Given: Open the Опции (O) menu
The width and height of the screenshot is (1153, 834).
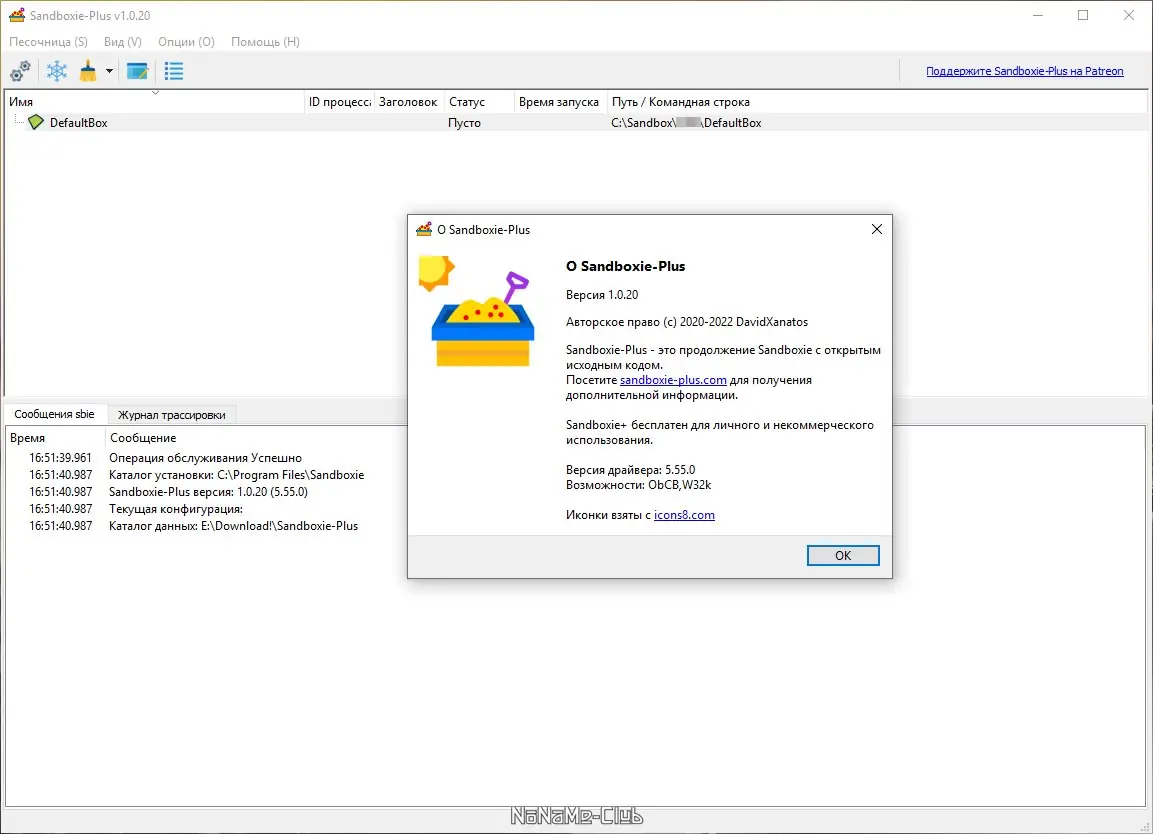Looking at the screenshot, I should point(186,42).
